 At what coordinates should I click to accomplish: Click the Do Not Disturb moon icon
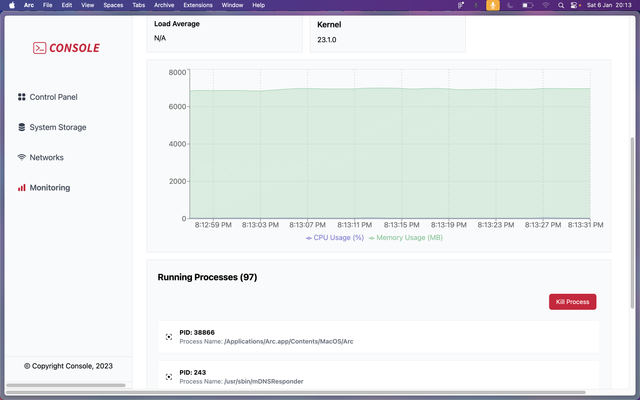click(510, 5)
